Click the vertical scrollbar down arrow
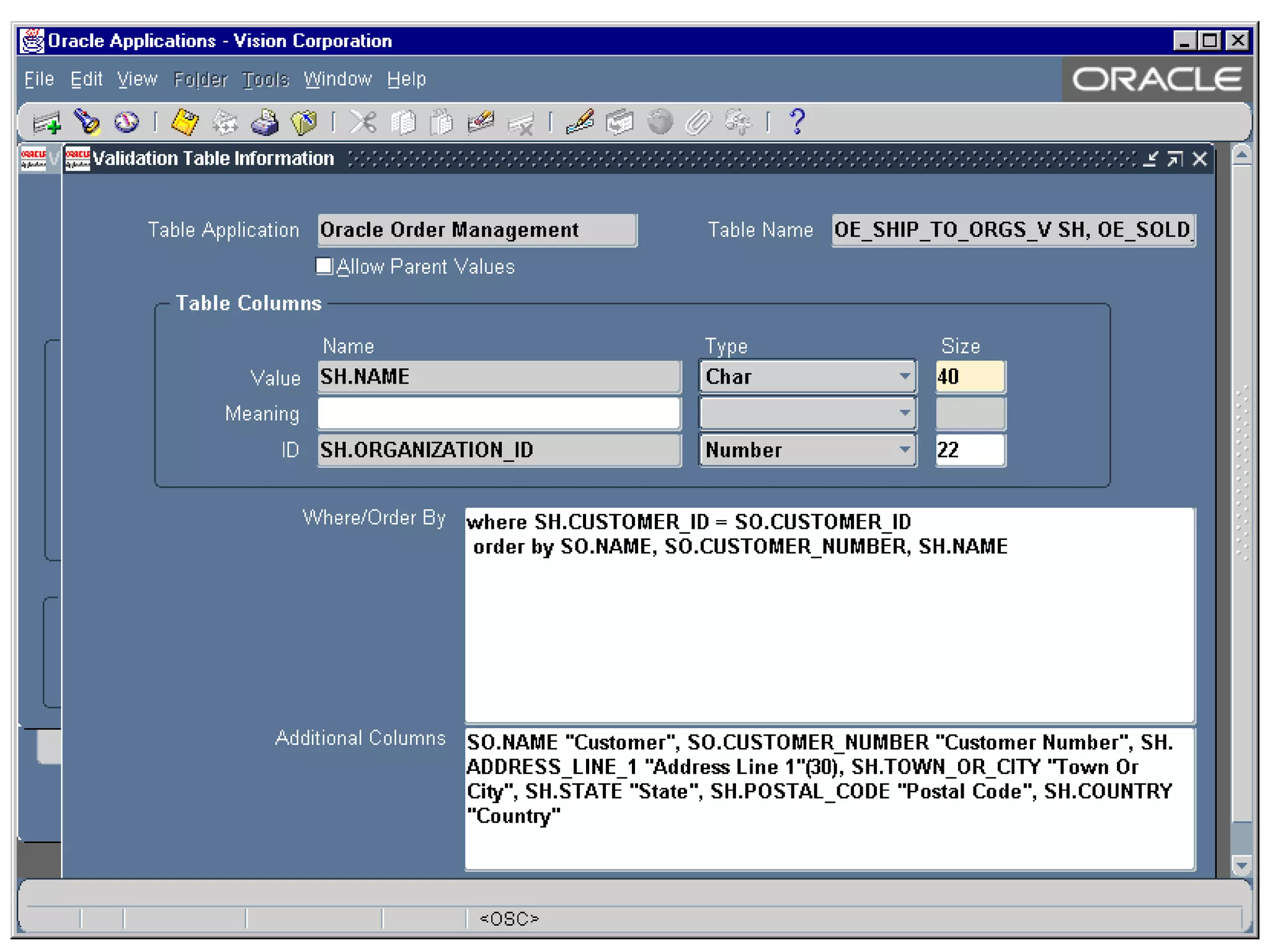 click(1241, 865)
